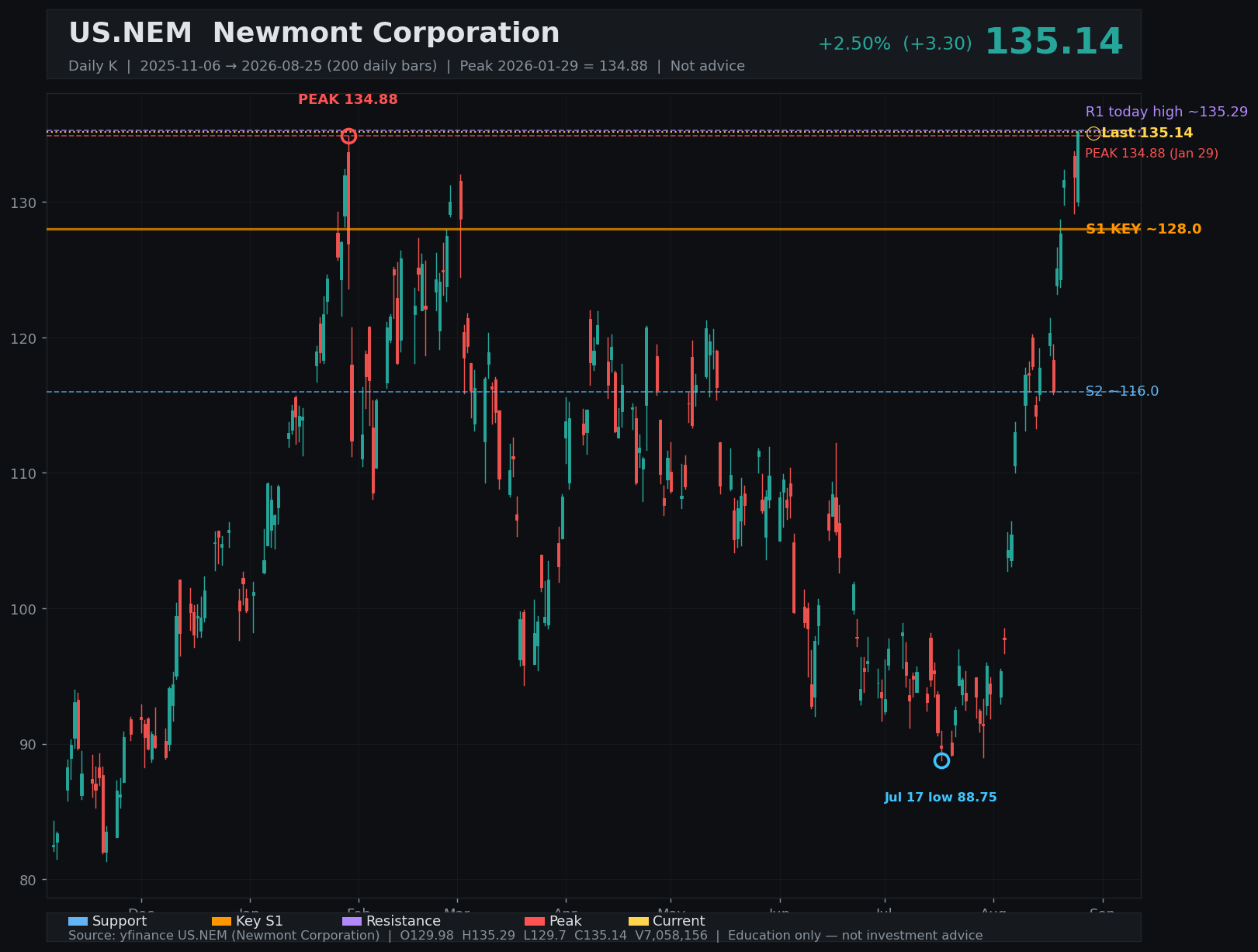Click the 'Jul 17 low 88.75' label
The width and height of the screenshot is (1258, 952).
click(x=941, y=798)
